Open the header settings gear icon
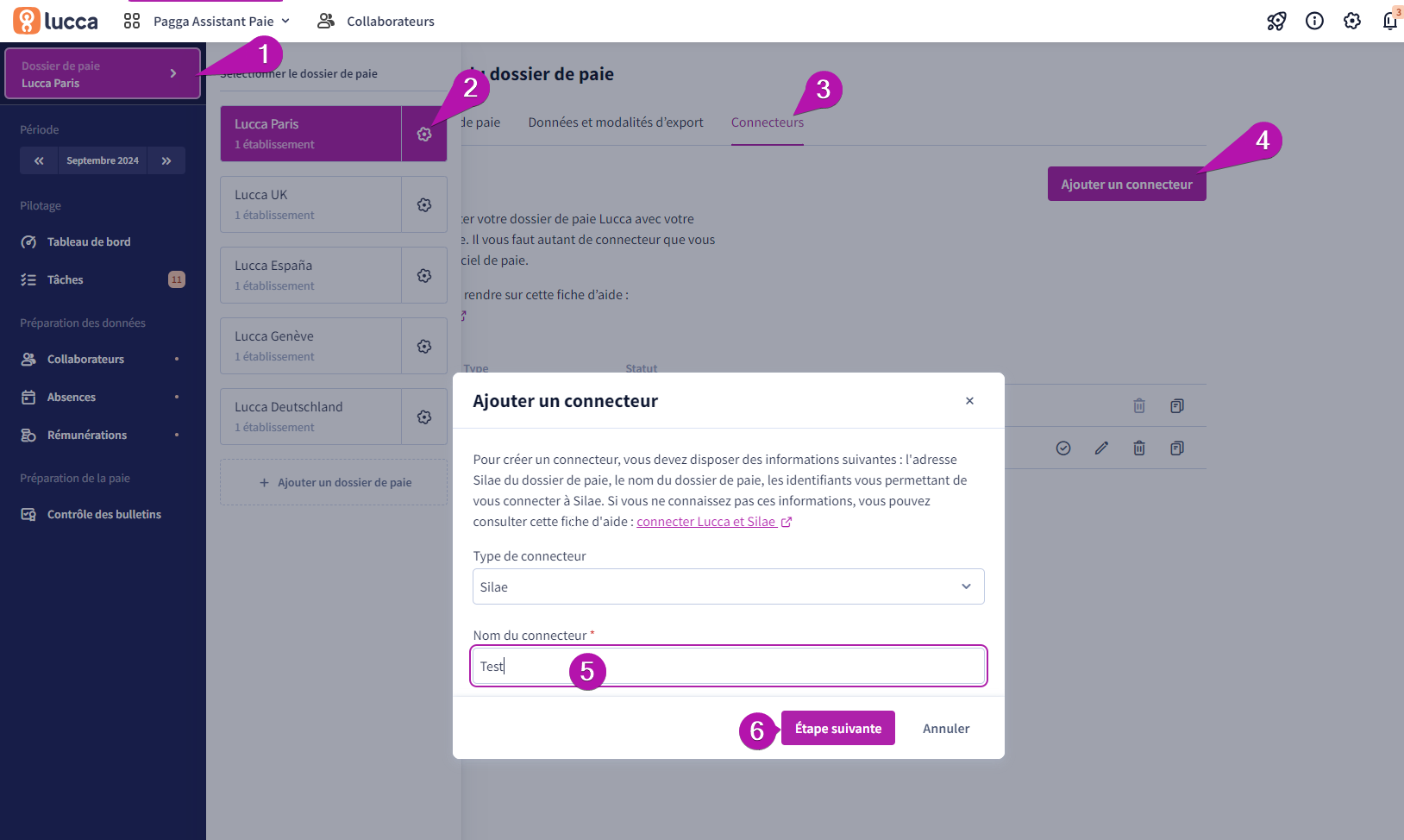Image resolution: width=1404 pixels, height=840 pixels. tap(1352, 21)
